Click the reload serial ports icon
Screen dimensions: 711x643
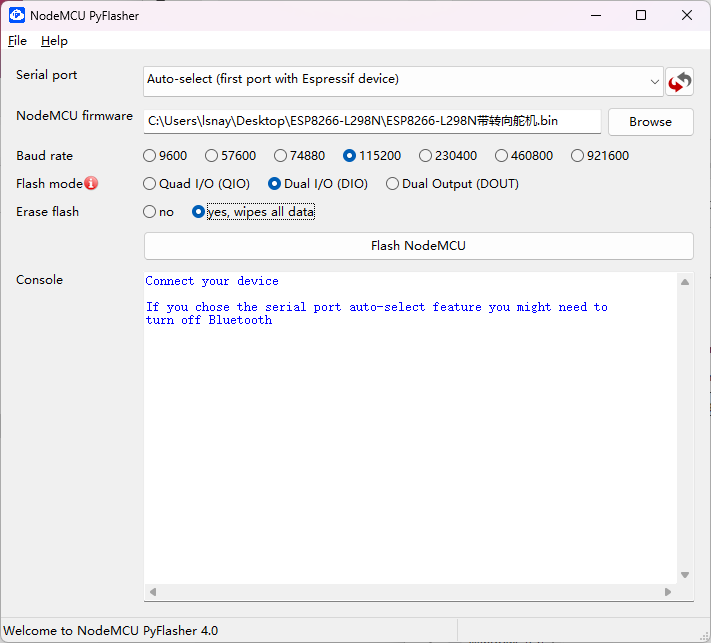679,82
